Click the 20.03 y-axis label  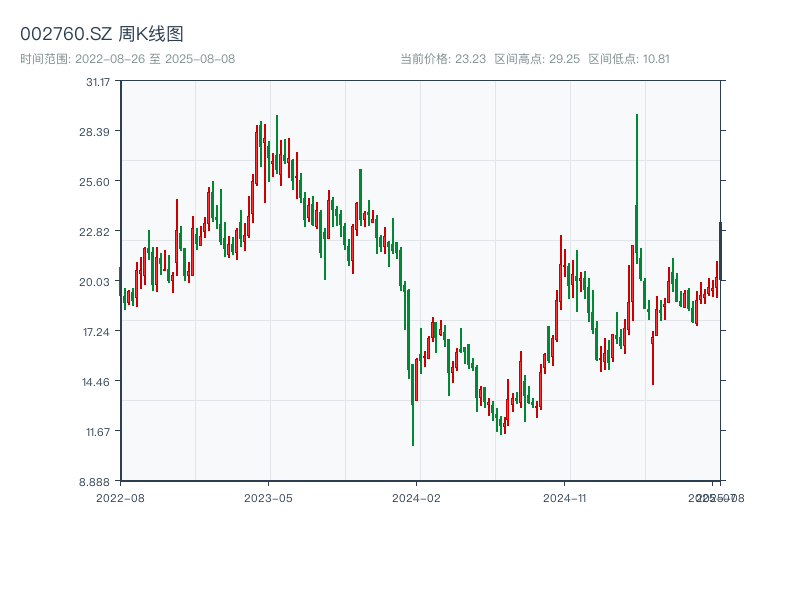click(94, 282)
